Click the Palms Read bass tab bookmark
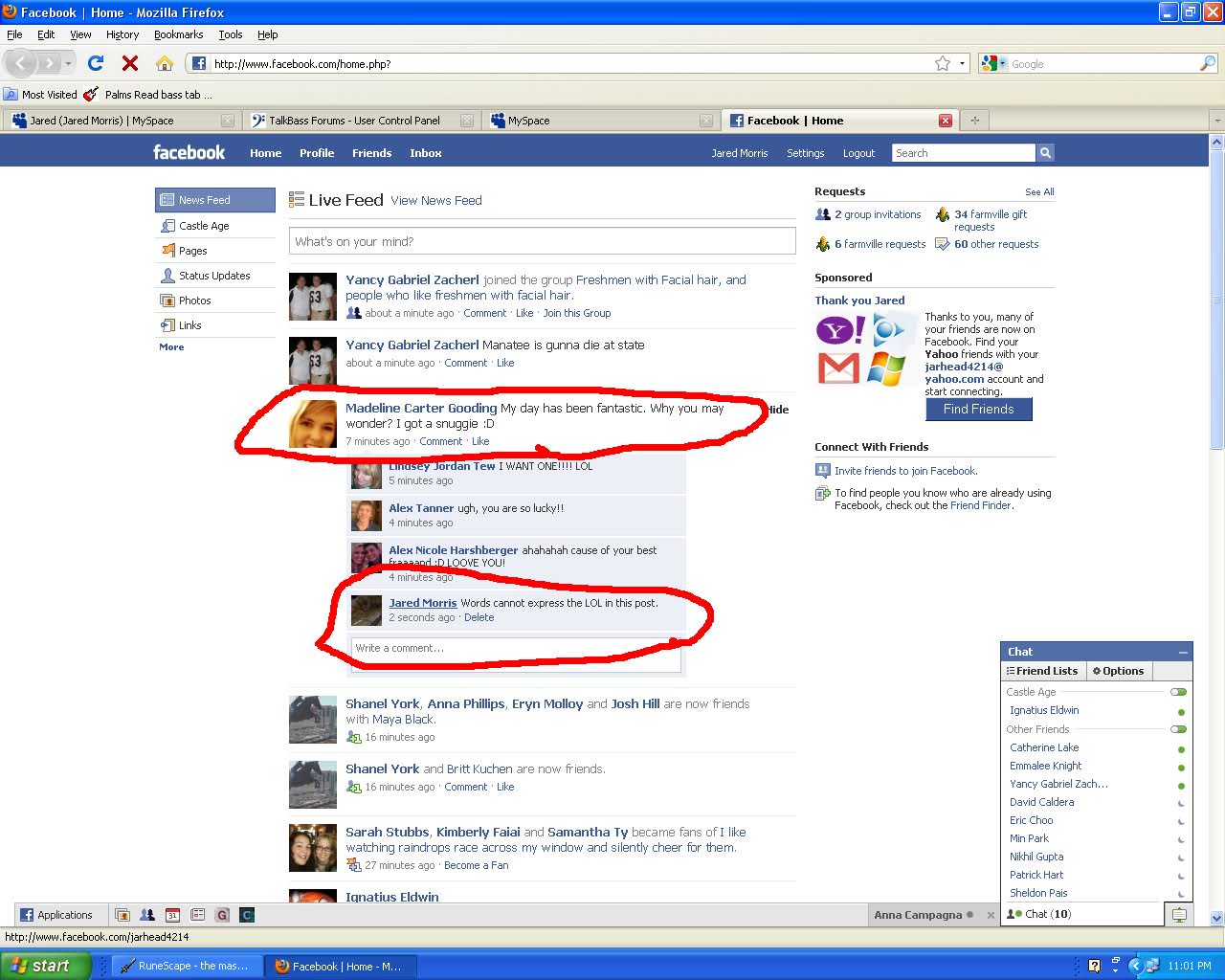The image size is (1225, 980). 148,95
